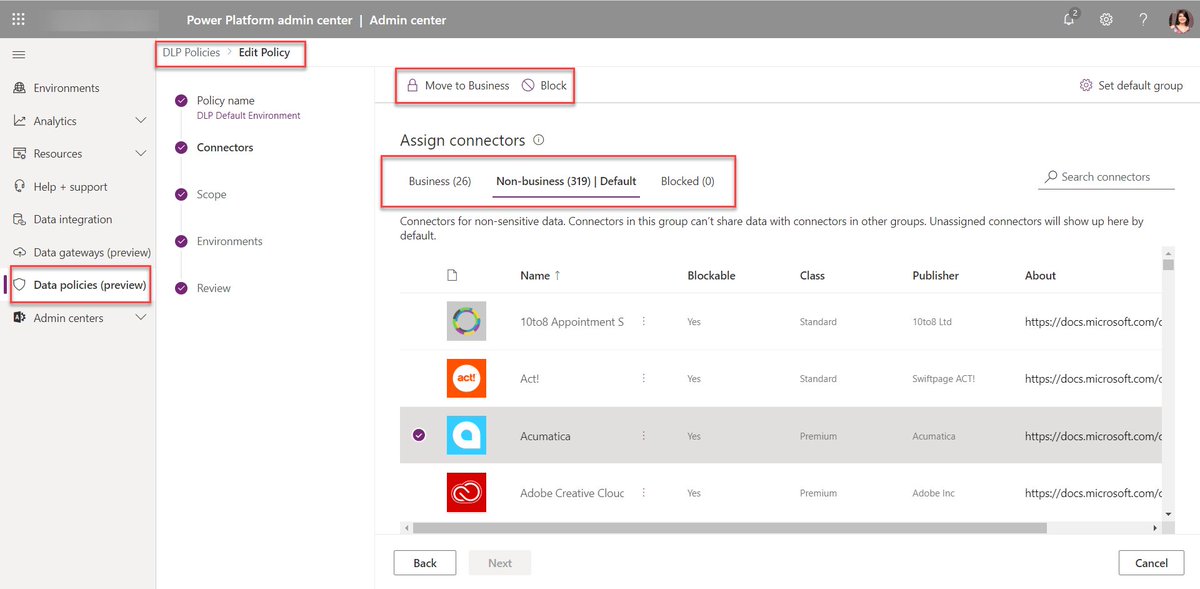The height and width of the screenshot is (589, 1200).
Task: Go to the Environments step
Action: (x=229, y=242)
